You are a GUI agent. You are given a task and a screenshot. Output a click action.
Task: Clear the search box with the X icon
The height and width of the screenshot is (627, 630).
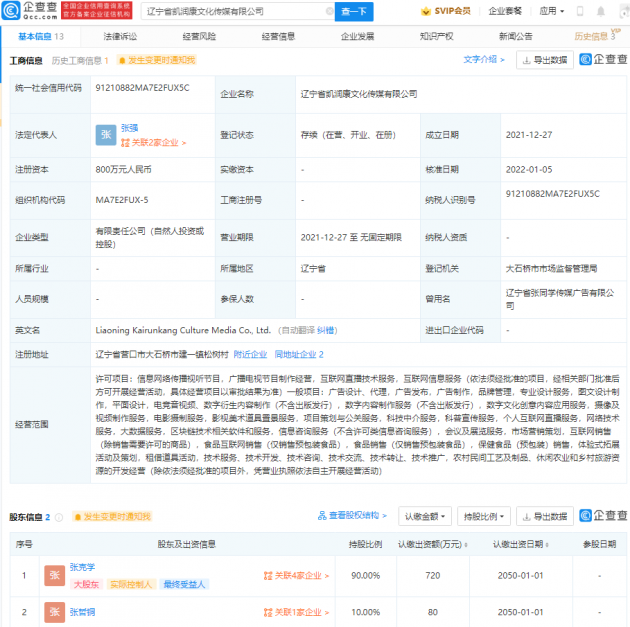point(329,11)
